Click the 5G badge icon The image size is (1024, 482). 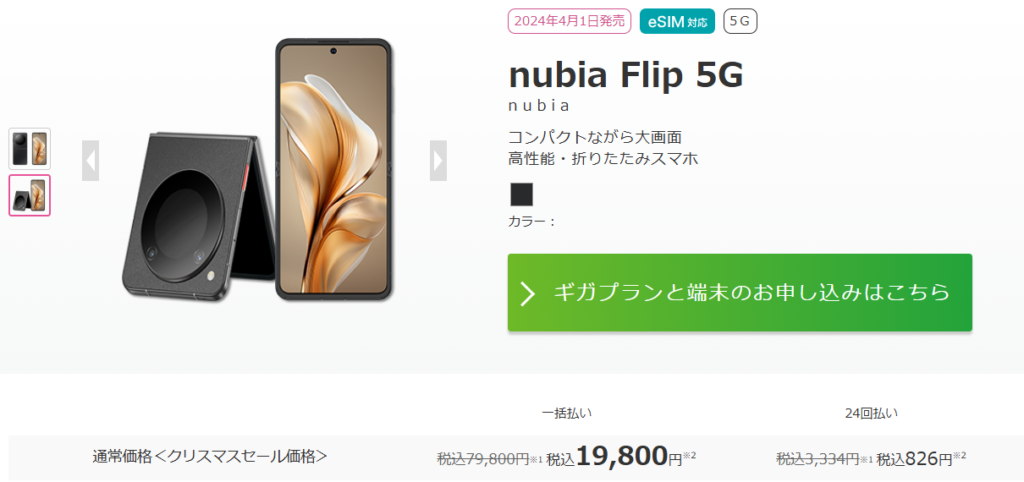[x=740, y=20]
